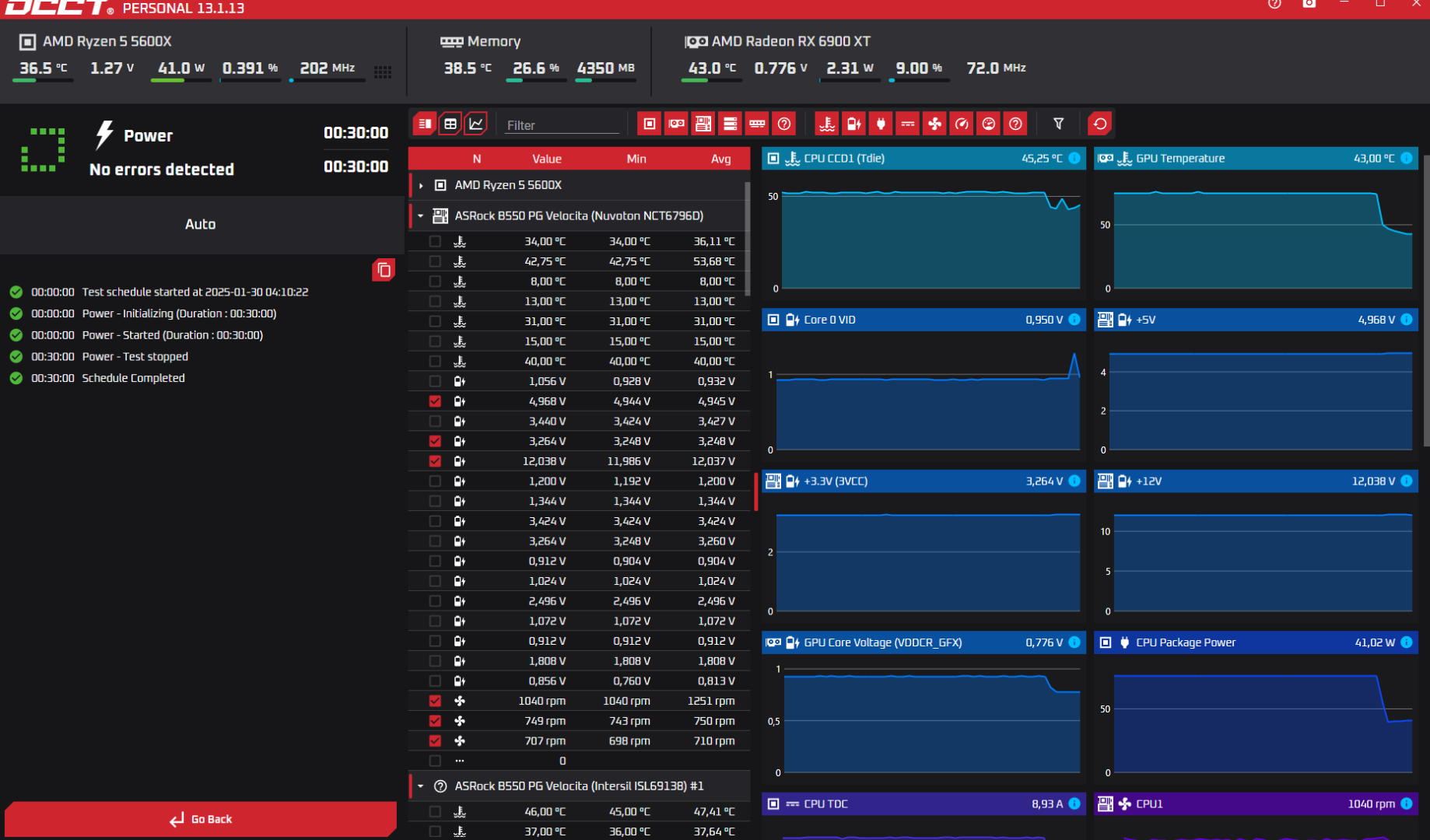Click the 'Schedule Completed' log entry
This screenshot has height=840, width=1430.
click(x=133, y=378)
